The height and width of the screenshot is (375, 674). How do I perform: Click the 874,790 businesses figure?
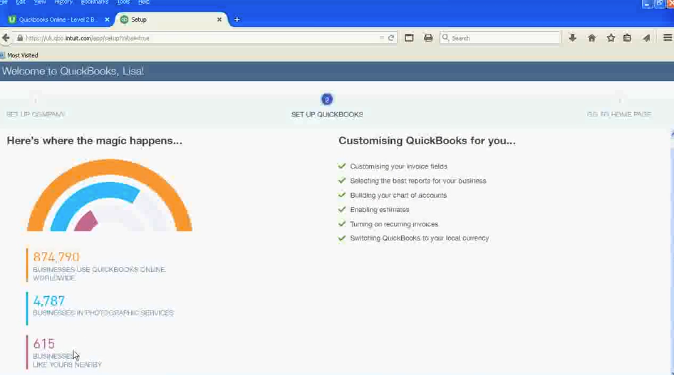pyautogui.click(x=56, y=257)
